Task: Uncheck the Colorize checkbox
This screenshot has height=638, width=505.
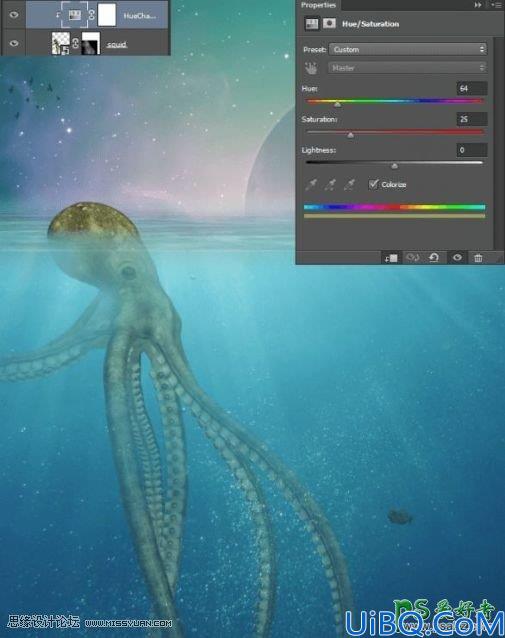Action: pyautogui.click(x=373, y=184)
